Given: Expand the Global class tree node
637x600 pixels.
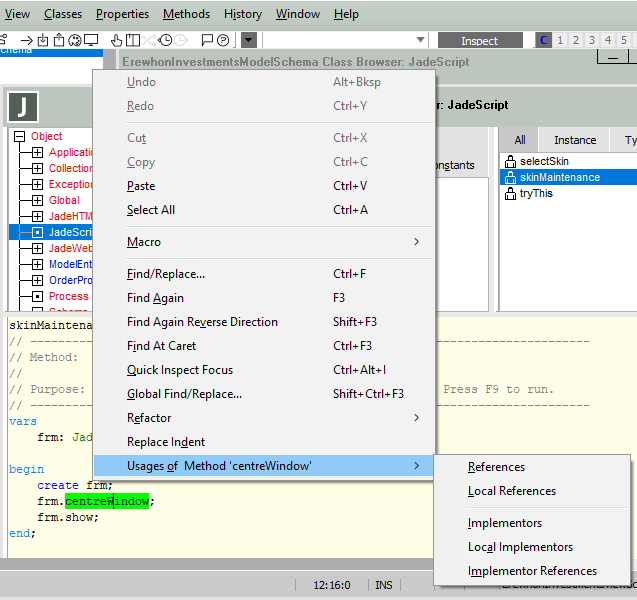Looking at the screenshot, I should point(37,200).
